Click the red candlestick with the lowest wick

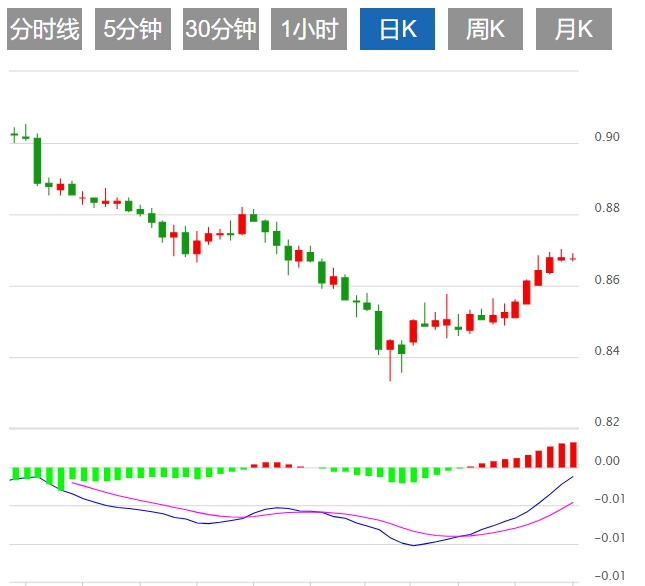pyautogui.click(x=390, y=346)
